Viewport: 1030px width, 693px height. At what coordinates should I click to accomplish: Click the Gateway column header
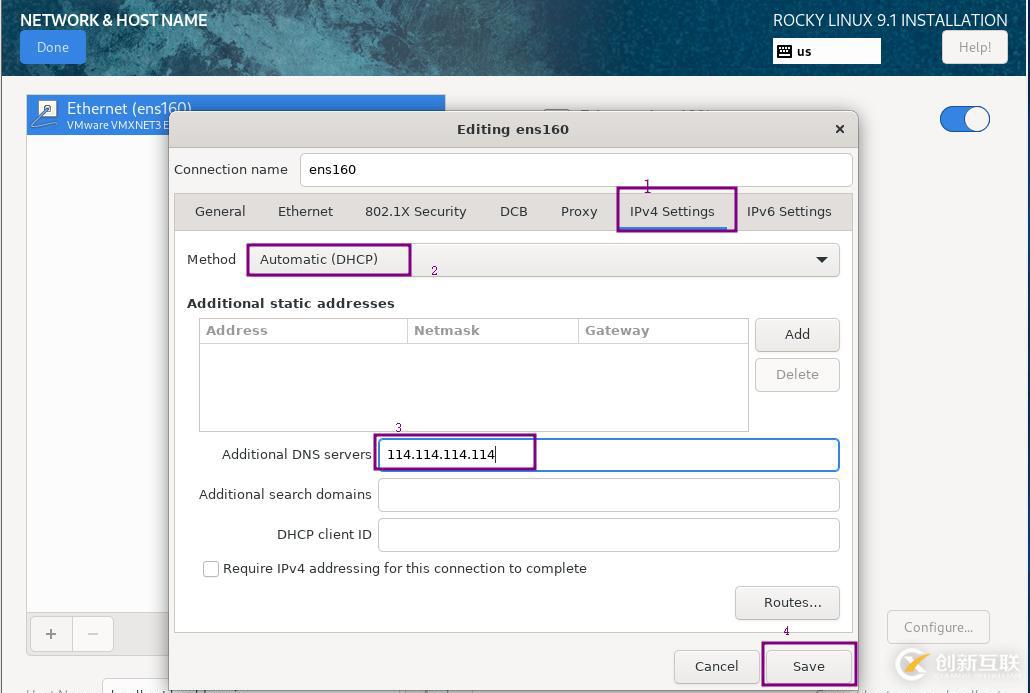663,331
